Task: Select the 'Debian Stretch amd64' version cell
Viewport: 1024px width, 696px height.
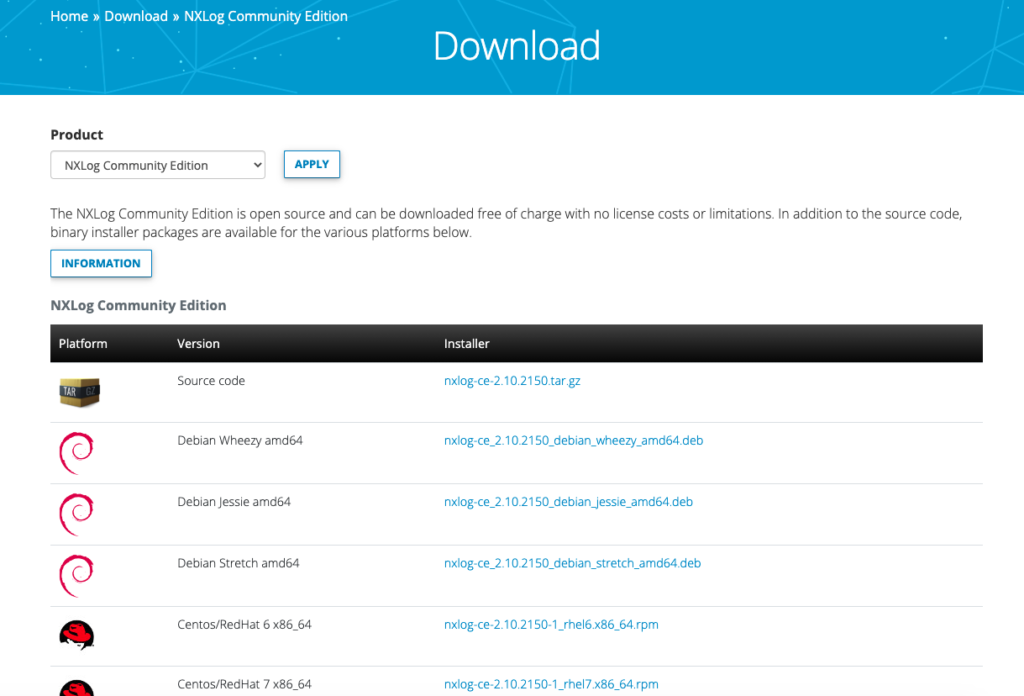Action: pos(238,563)
